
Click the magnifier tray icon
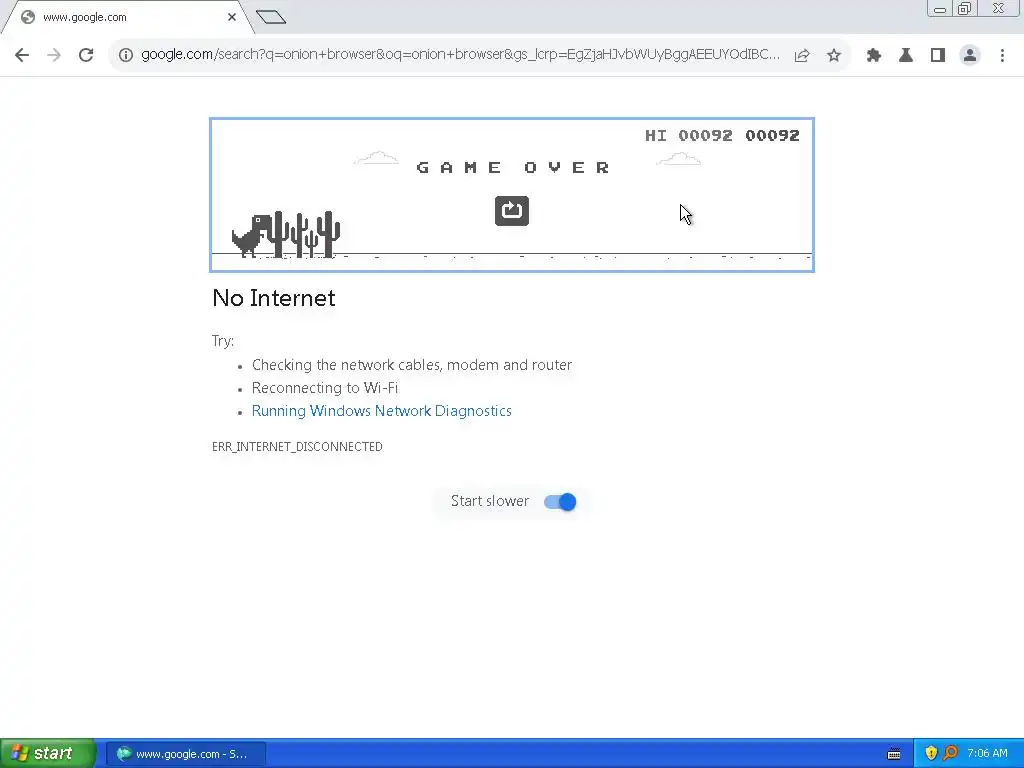point(950,754)
